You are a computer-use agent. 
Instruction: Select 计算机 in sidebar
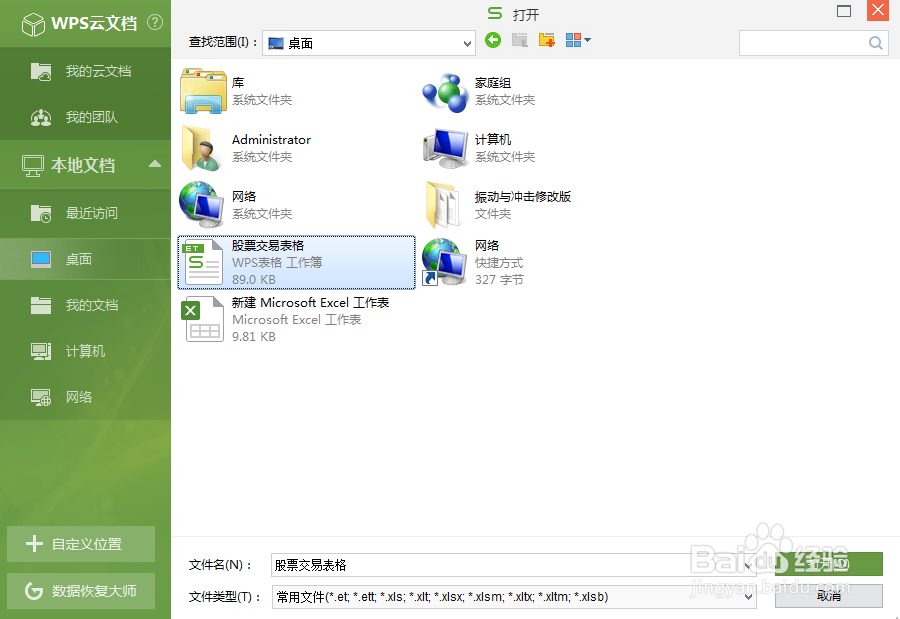tap(86, 351)
